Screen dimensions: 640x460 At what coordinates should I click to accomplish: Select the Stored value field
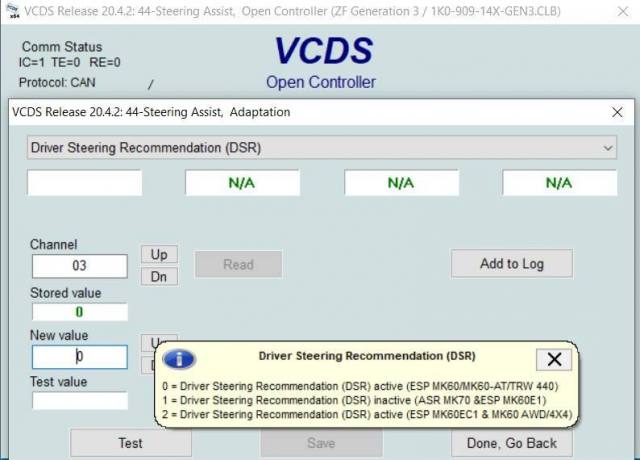point(79,312)
